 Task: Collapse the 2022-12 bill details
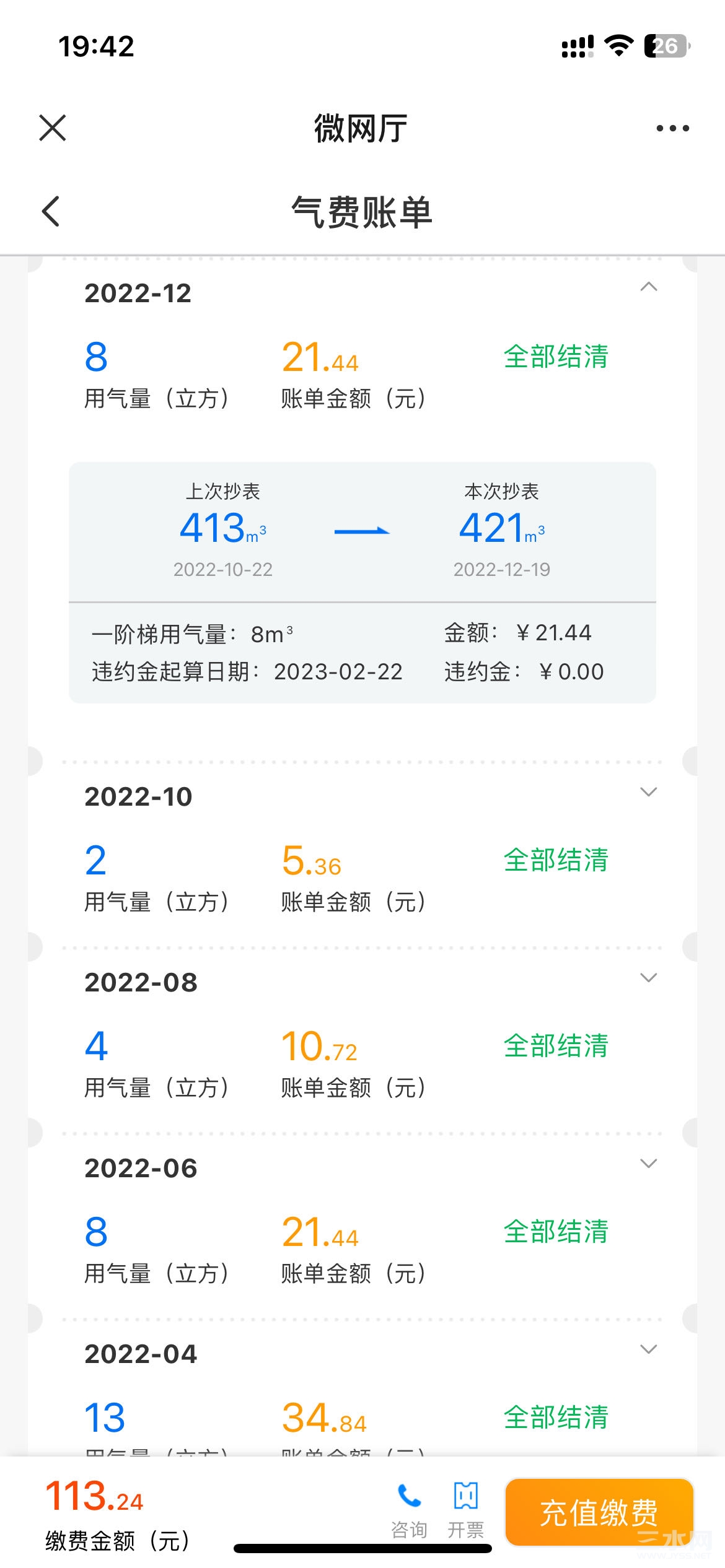[649, 287]
